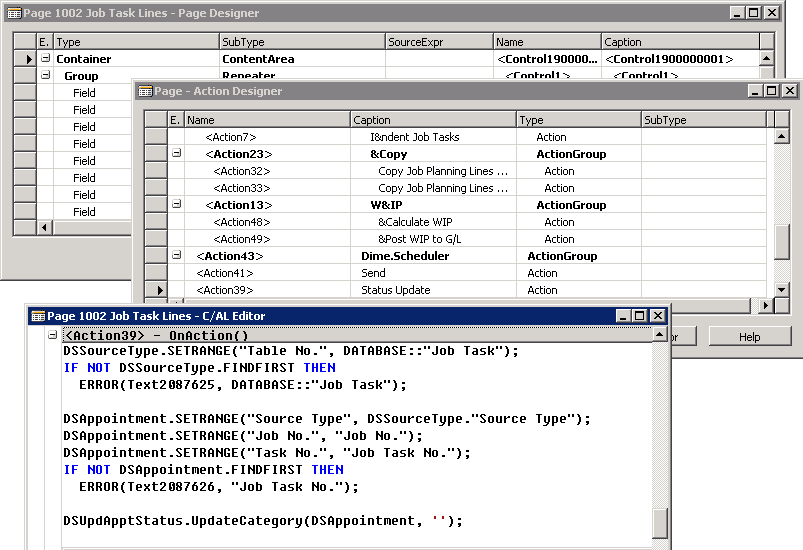Click the DSUpdApptStatus.UpdateCategory code line

tap(263, 521)
